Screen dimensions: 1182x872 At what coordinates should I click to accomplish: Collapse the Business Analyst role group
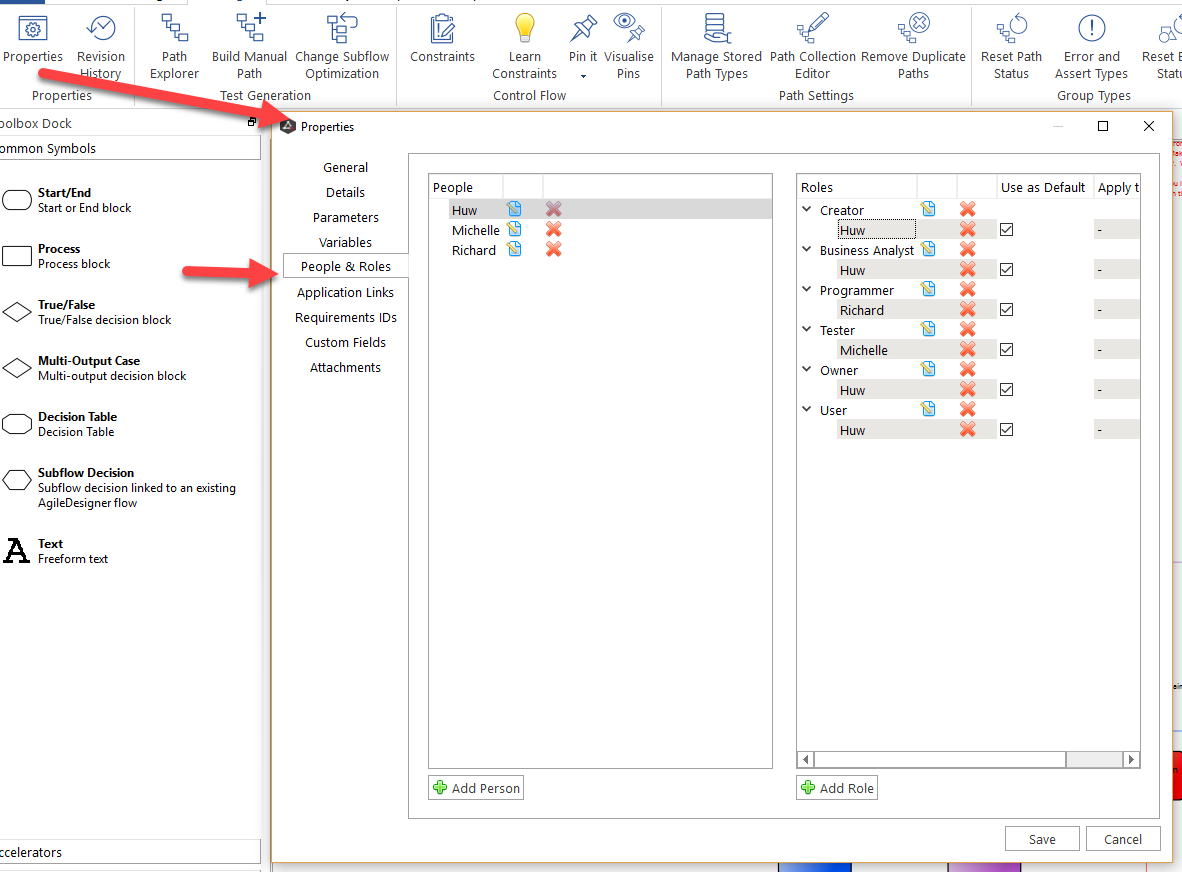(806, 249)
